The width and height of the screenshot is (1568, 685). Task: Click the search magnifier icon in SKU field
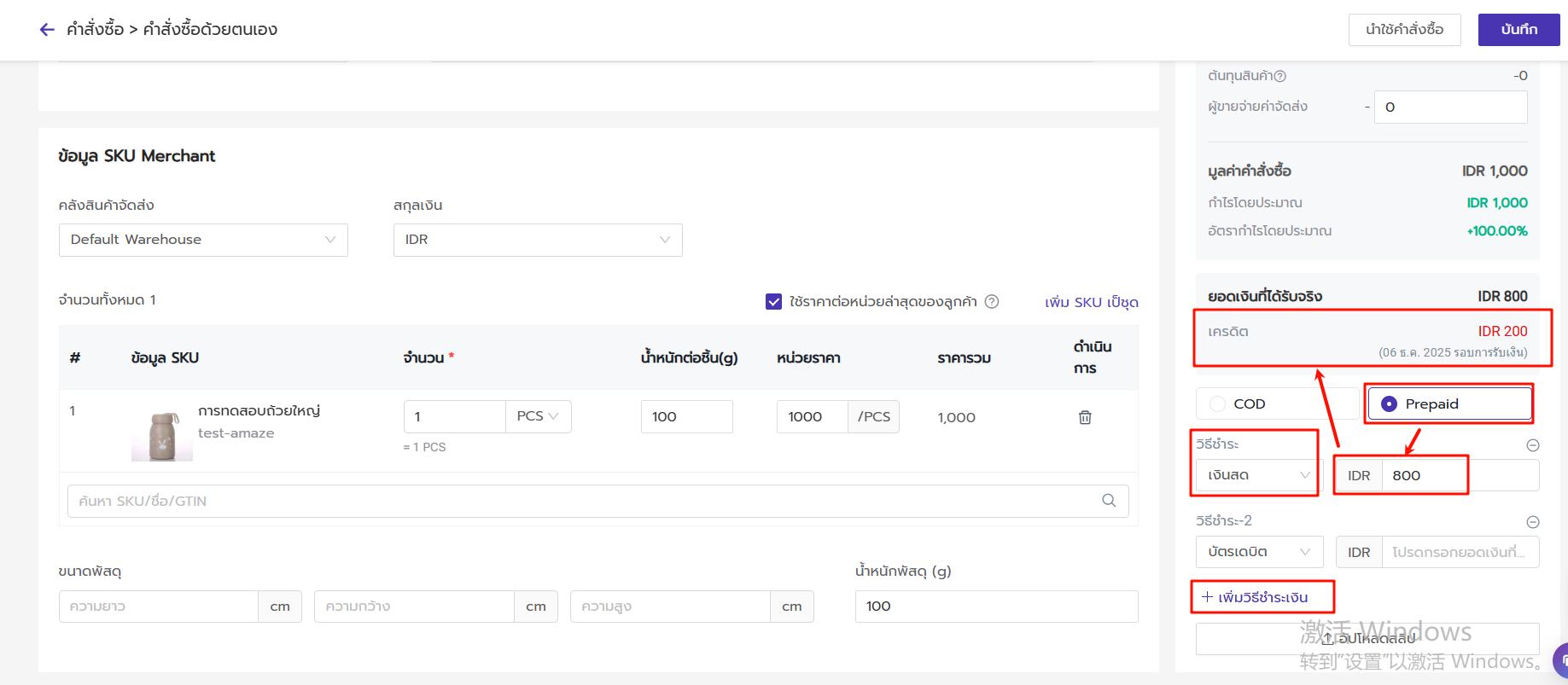[1109, 501]
